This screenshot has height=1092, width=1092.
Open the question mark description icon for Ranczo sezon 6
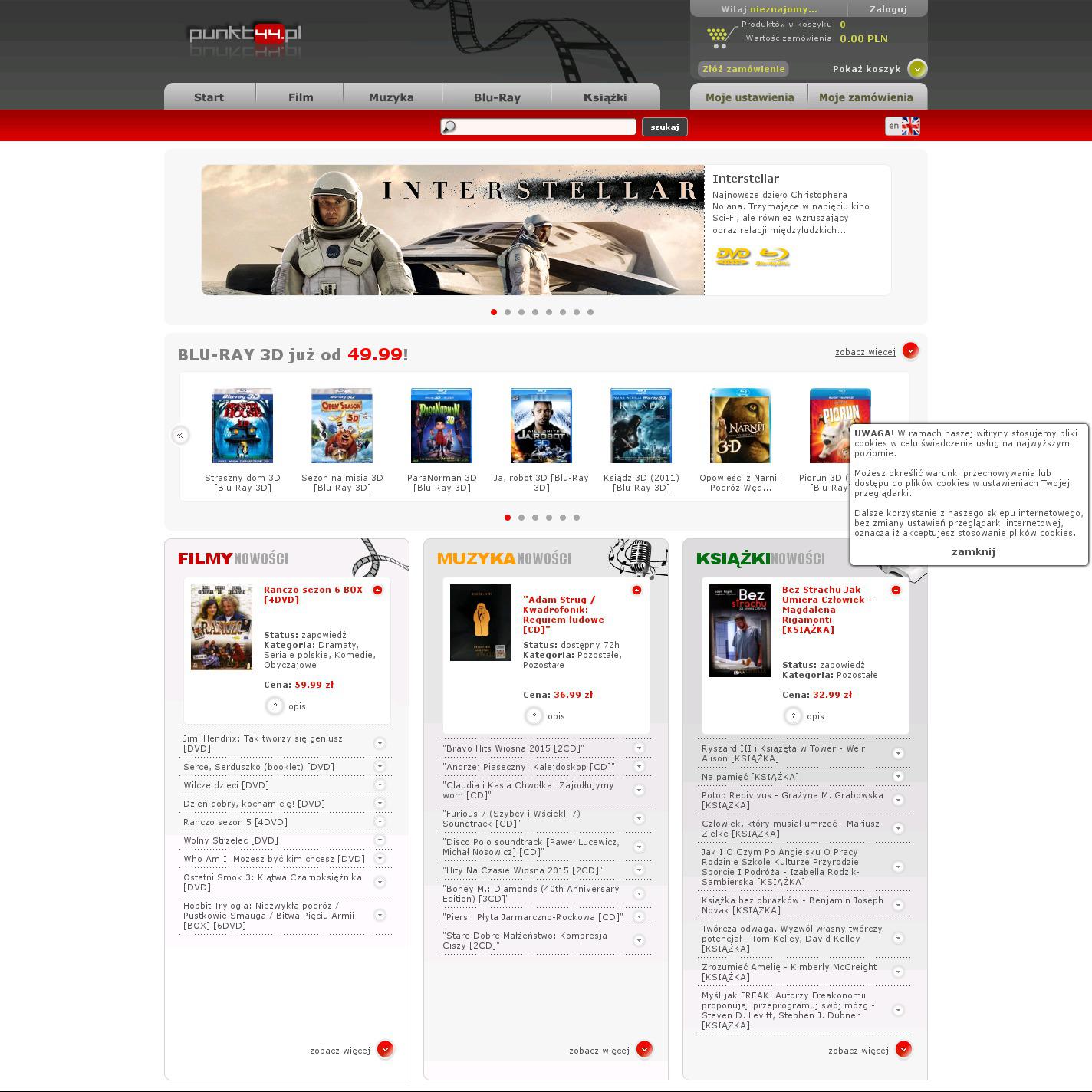tap(275, 706)
